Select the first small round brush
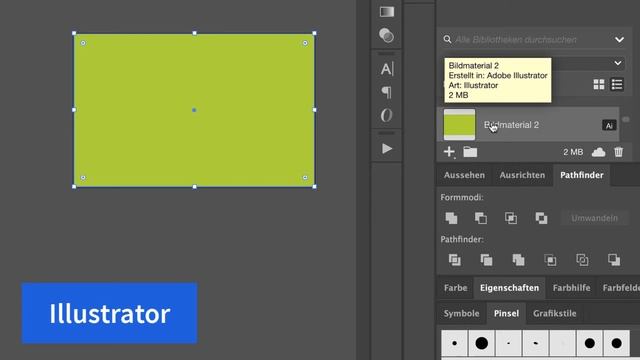The width and height of the screenshot is (640, 360). pyautogui.click(x=454, y=343)
